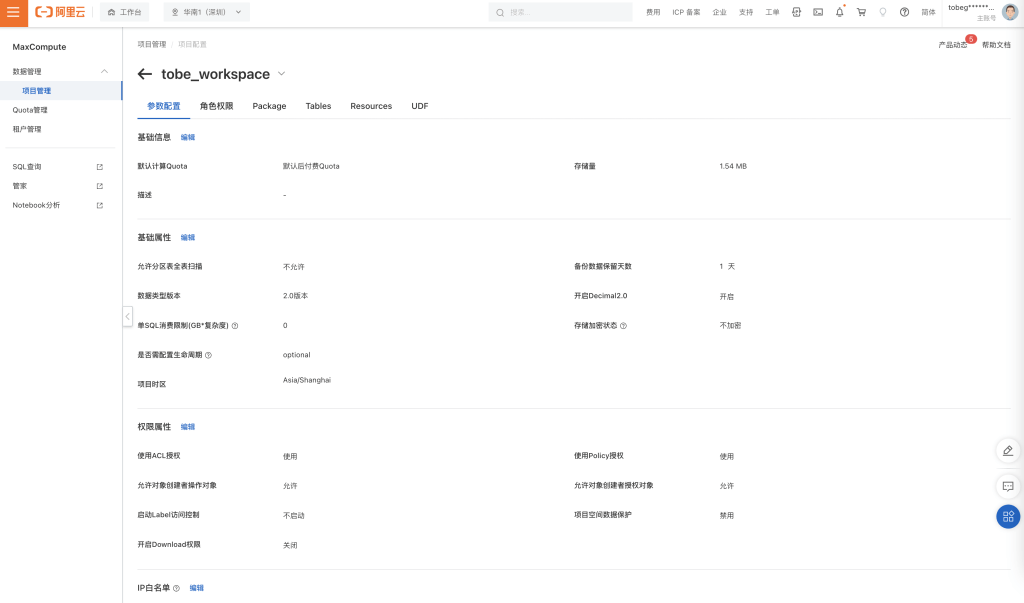Open the shopping cart
The image size is (1024, 603).
pos(861,12)
